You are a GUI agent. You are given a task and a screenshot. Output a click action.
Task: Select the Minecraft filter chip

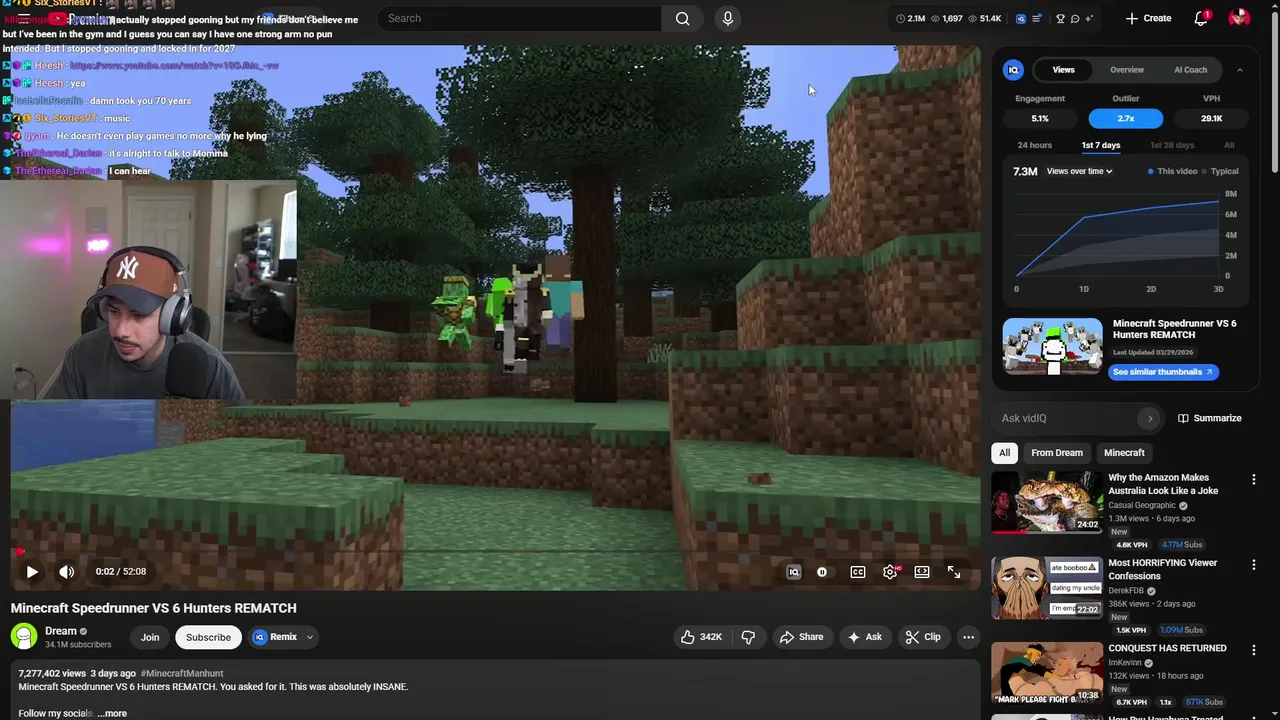tap(1124, 453)
